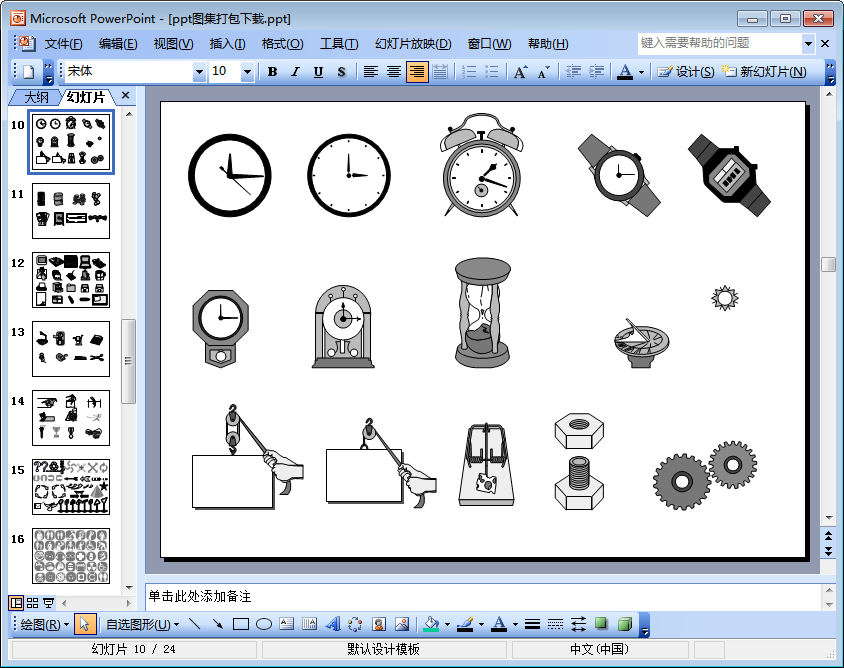Decrease font size
The image size is (844, 668).
click(x=544, y=72)
